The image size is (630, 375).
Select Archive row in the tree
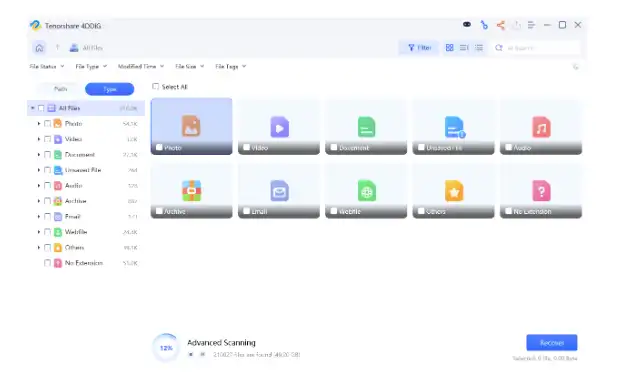point(86,201)
